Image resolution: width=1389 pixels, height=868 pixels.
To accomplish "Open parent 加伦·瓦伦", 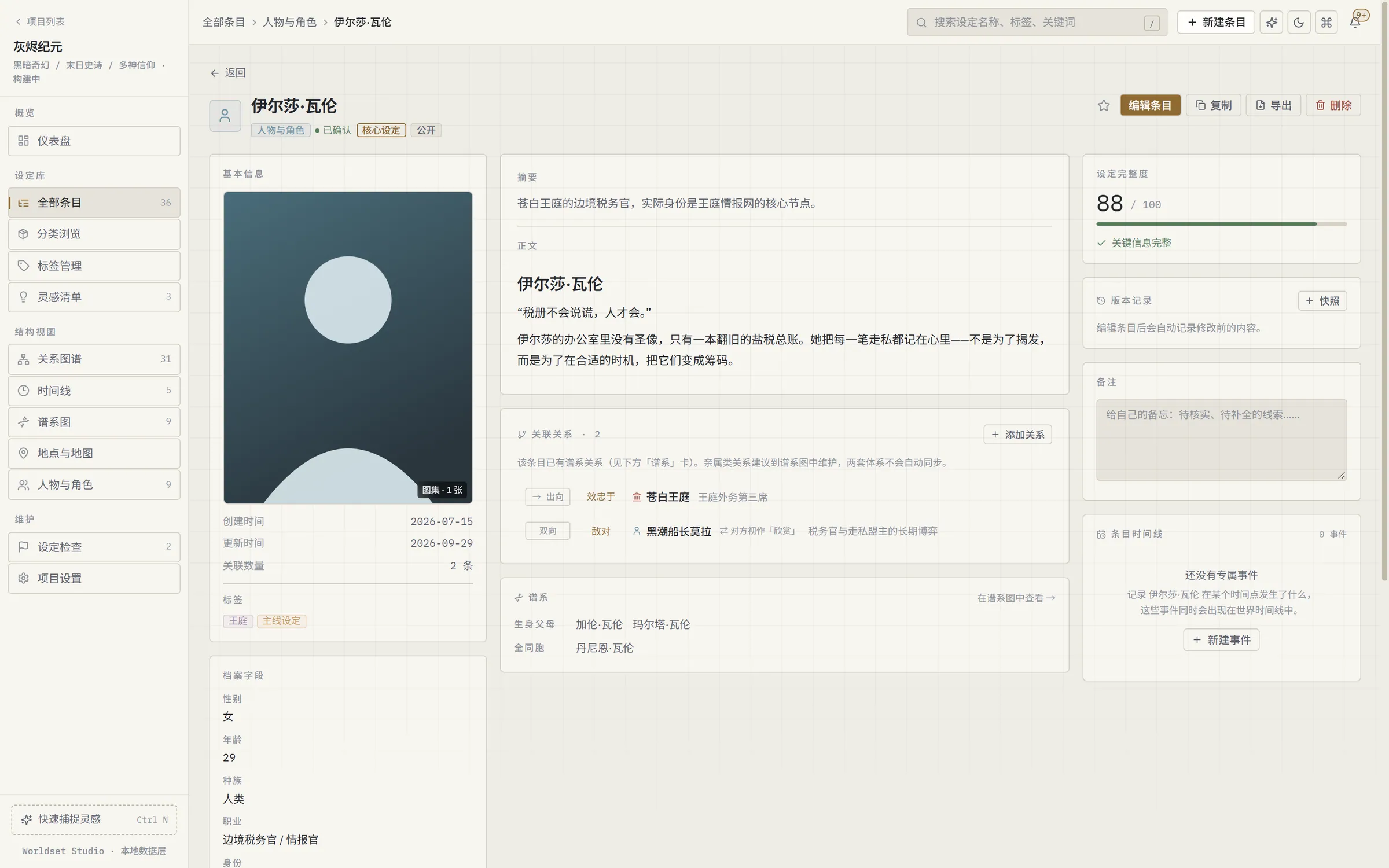I will click(x=599, y=624).
